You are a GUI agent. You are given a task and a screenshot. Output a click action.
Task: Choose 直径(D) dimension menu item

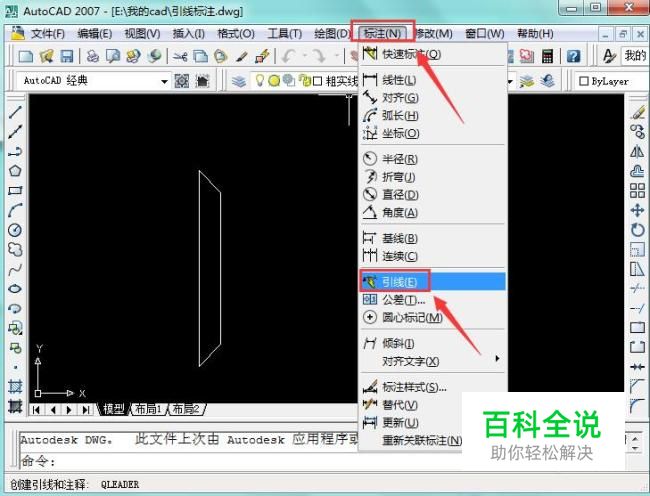(433, 195)
